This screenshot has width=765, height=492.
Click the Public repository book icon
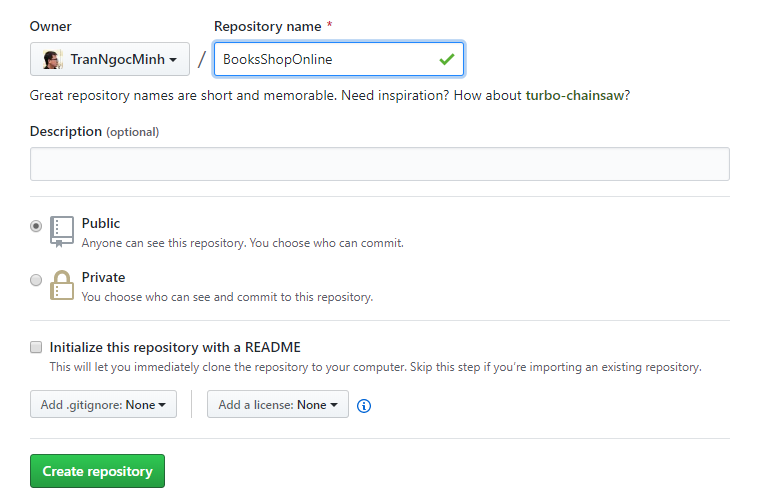(62, 232)
